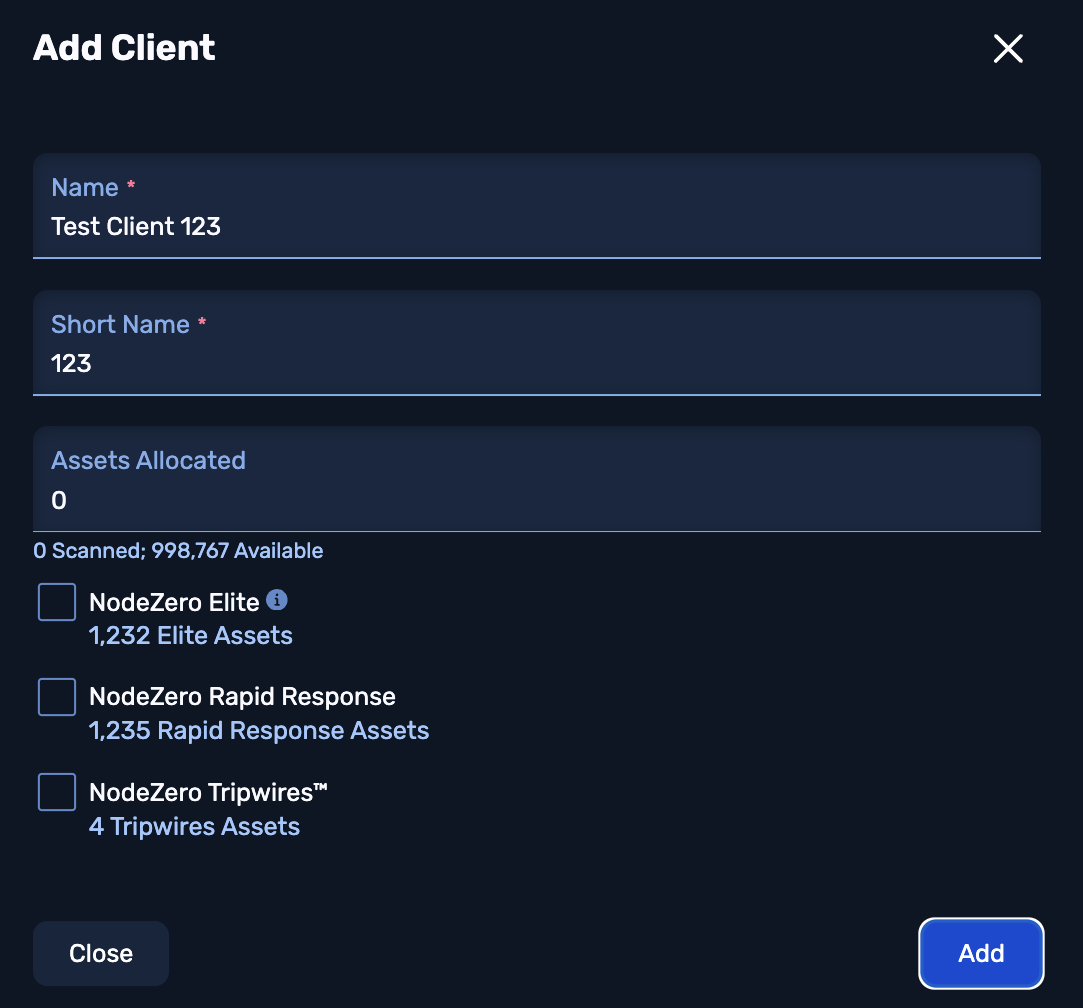Click the info icon next to NodeZero Elite
1083x1008 pixels.
[x=277, y=598]
